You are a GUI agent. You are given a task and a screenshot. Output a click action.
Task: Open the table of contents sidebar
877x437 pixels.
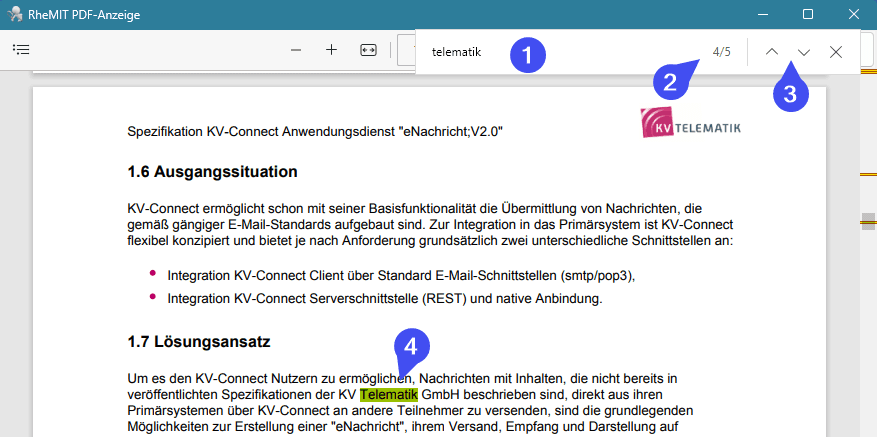(x=21, y=49)
